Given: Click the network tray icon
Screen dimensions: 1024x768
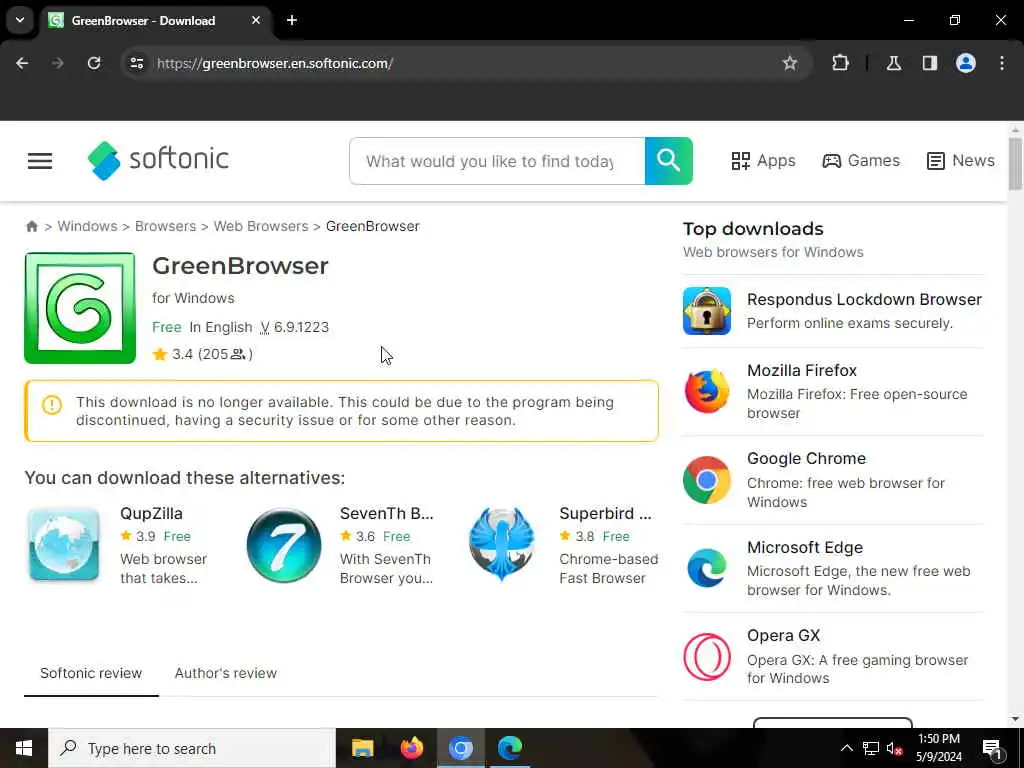Looking at the screenshot, I should [x=871, y=748].
